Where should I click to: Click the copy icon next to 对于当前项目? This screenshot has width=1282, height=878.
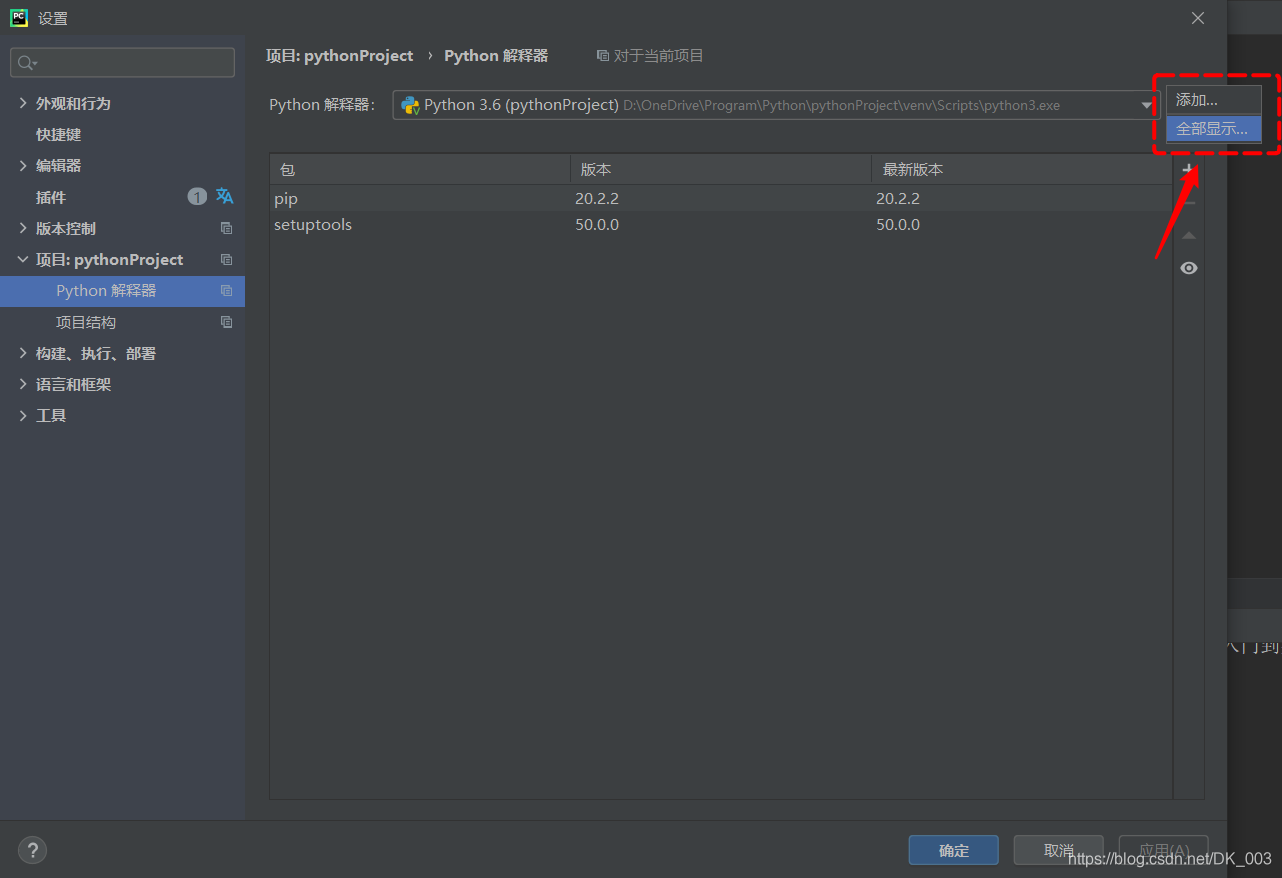(602, 56)
